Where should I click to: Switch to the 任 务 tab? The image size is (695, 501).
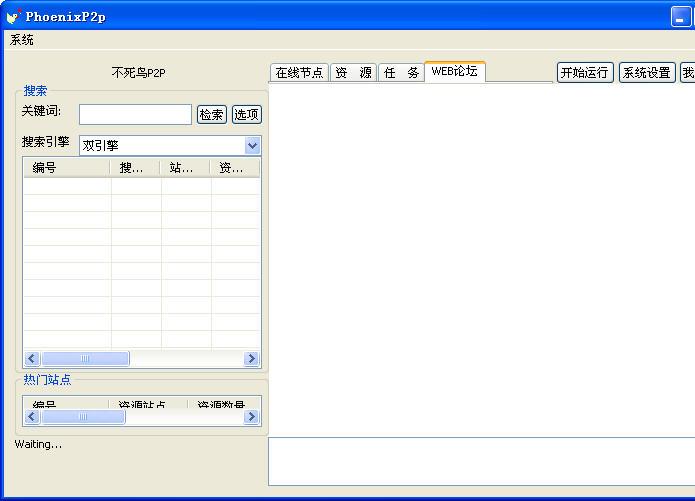click(x=401, y=72)
